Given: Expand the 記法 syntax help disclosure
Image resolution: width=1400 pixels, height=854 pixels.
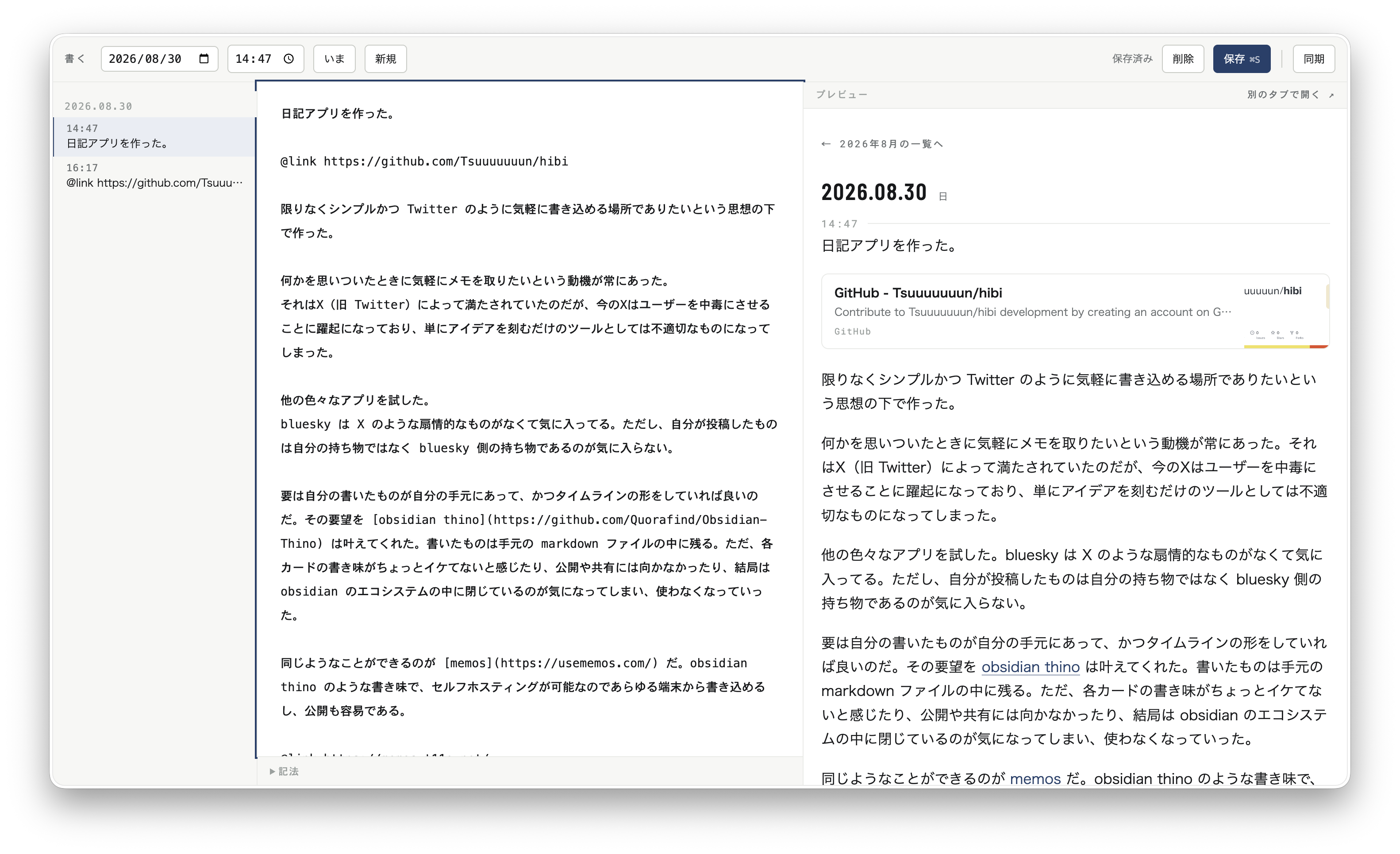Looking at the screenshot, I should [284, 771].
